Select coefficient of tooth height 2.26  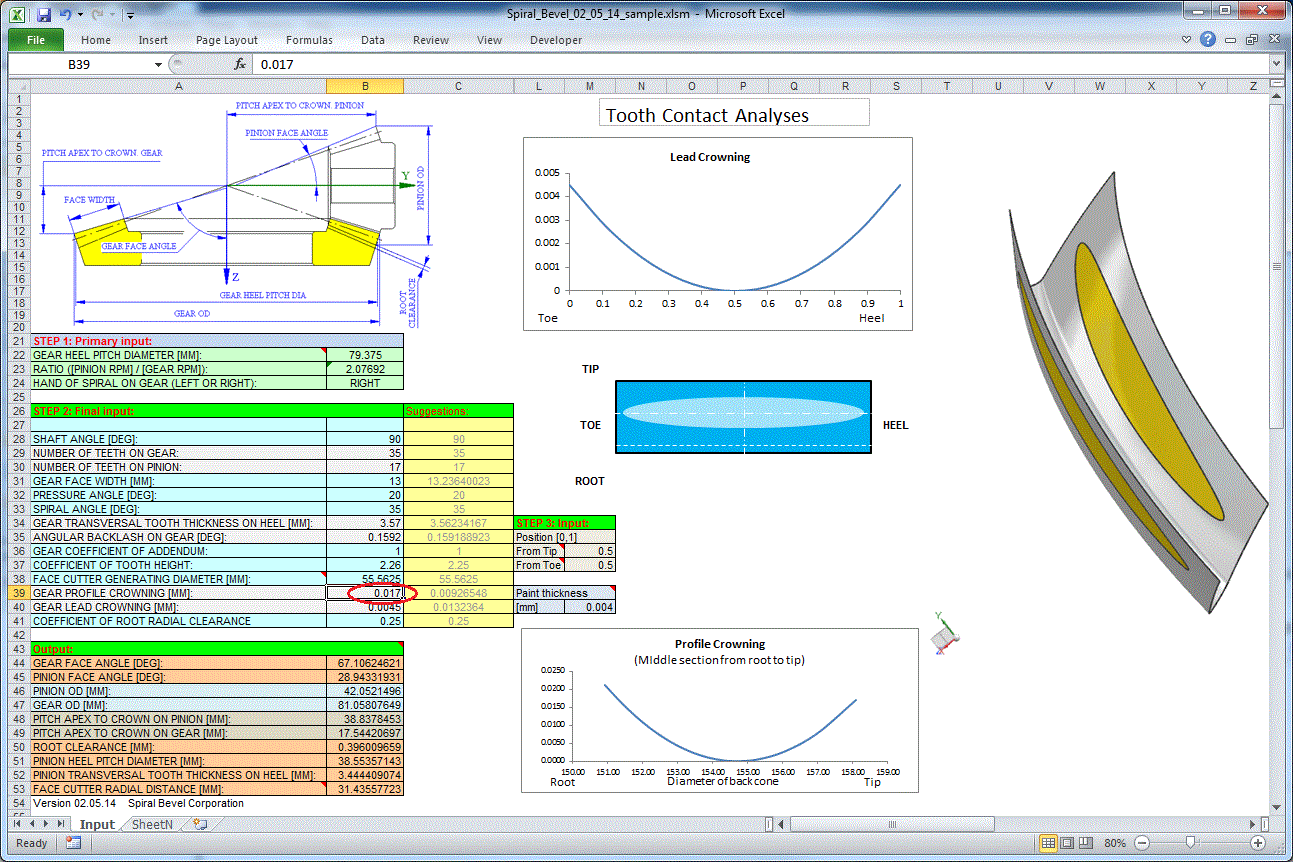tap(365, 565)
